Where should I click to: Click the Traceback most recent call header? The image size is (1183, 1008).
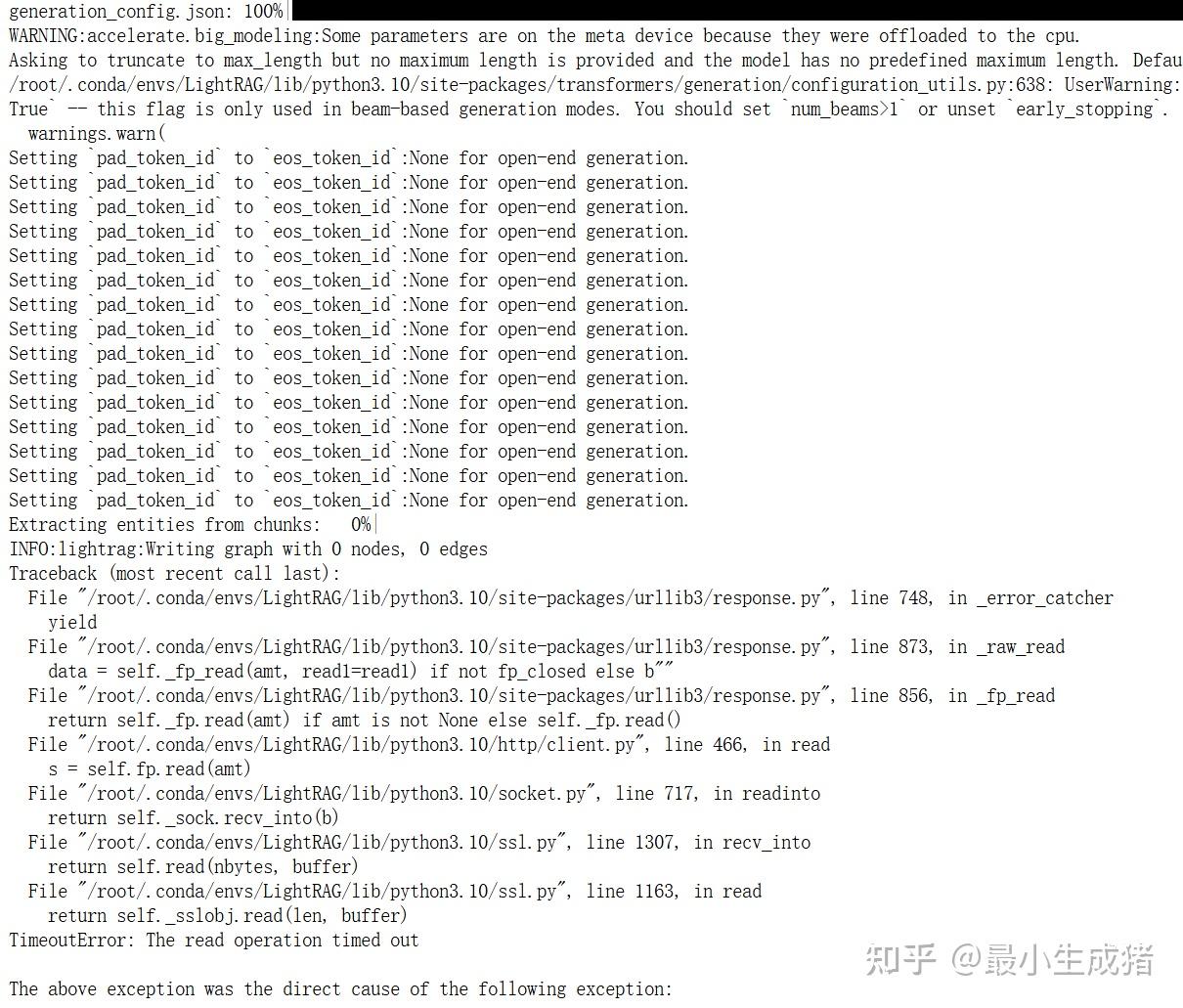click(x=175, y=574)
